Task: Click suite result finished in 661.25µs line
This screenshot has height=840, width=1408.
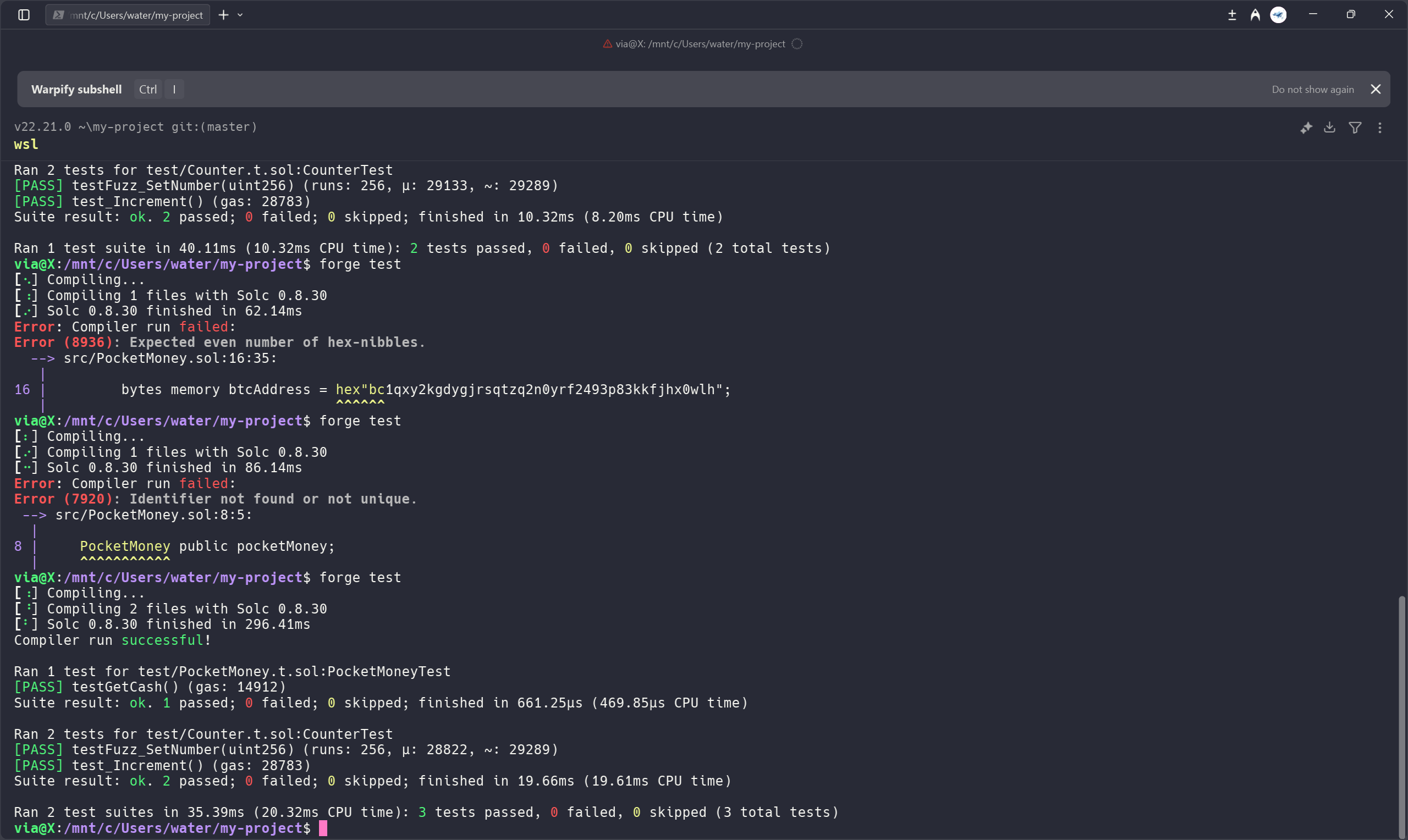Action: tap(381, 703)
